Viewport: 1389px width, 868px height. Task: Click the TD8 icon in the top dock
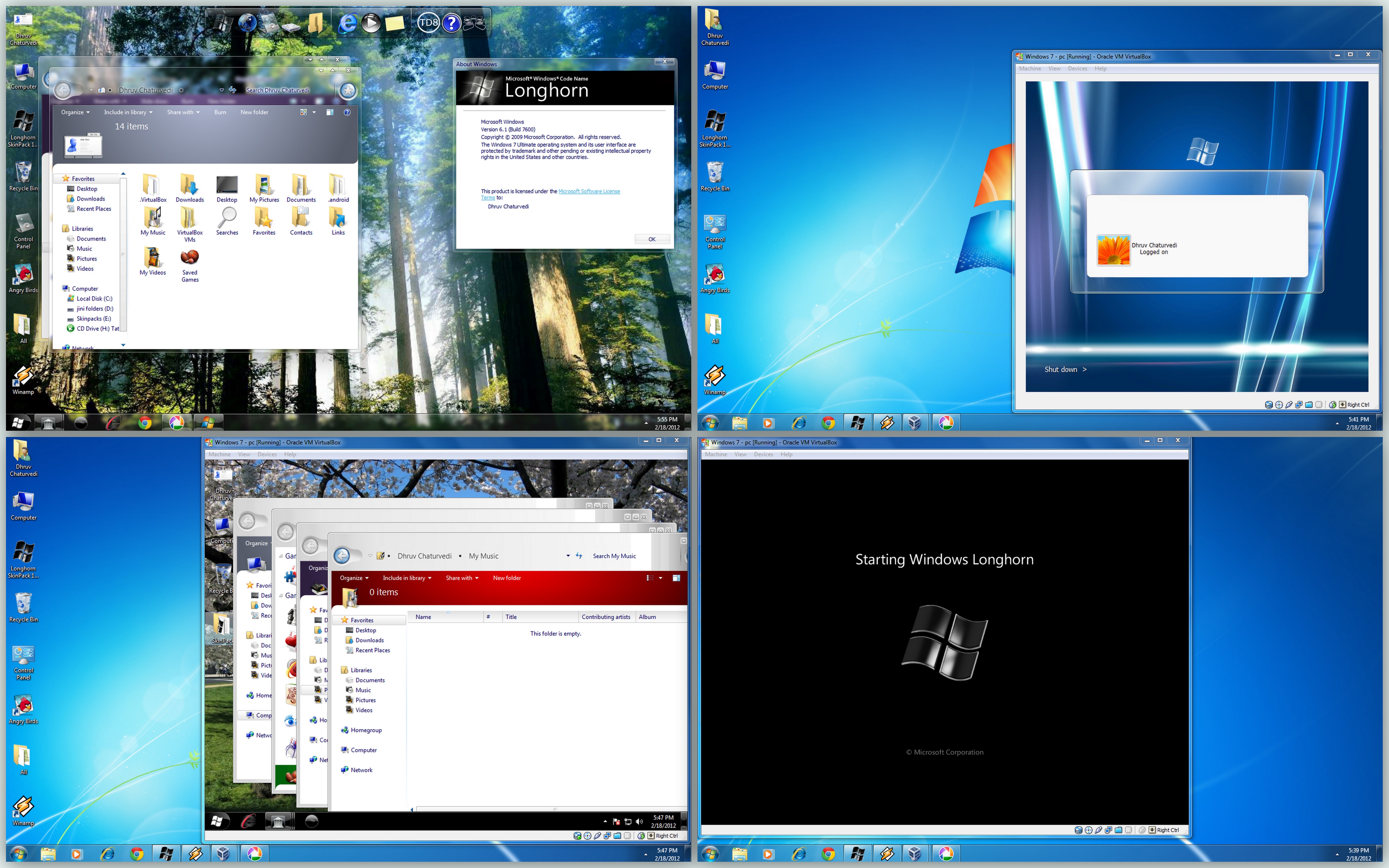(x=428, y=23)
